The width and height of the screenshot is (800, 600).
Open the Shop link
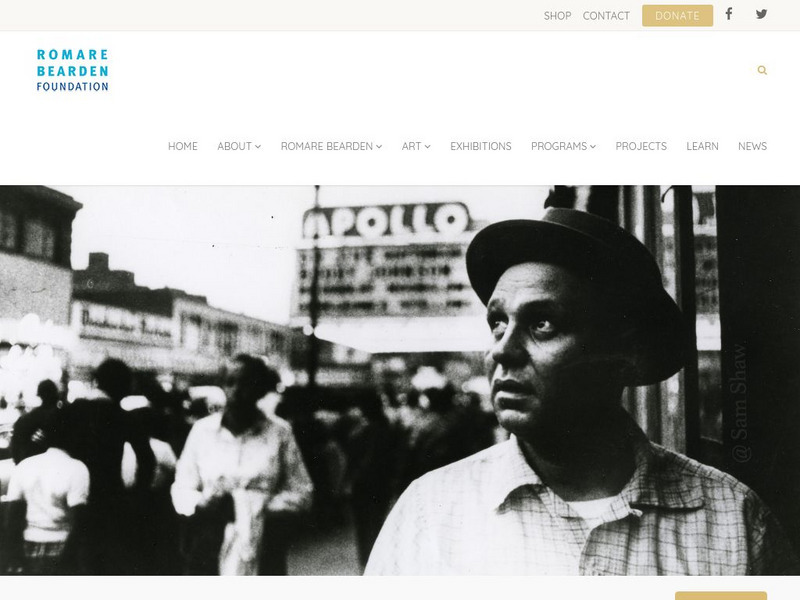557,16
